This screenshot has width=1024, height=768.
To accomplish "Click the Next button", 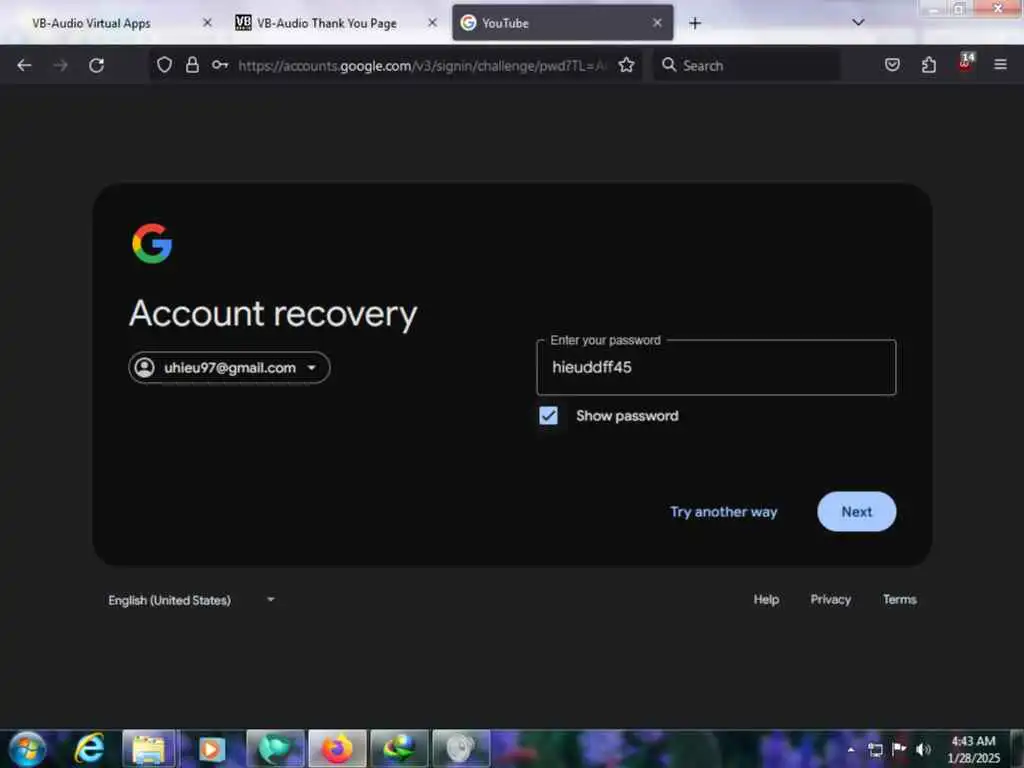I will 856,511.
